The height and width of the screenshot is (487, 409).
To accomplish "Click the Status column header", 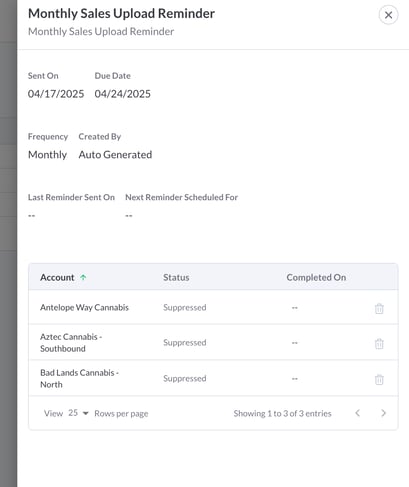I will pyautogui.click(x=176, y=277).
